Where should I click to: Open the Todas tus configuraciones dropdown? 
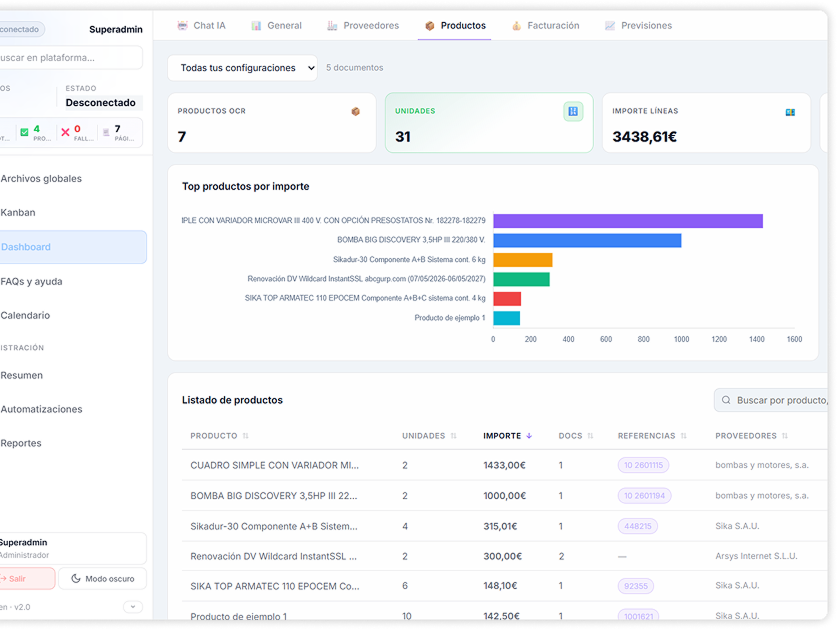point(242,68)
